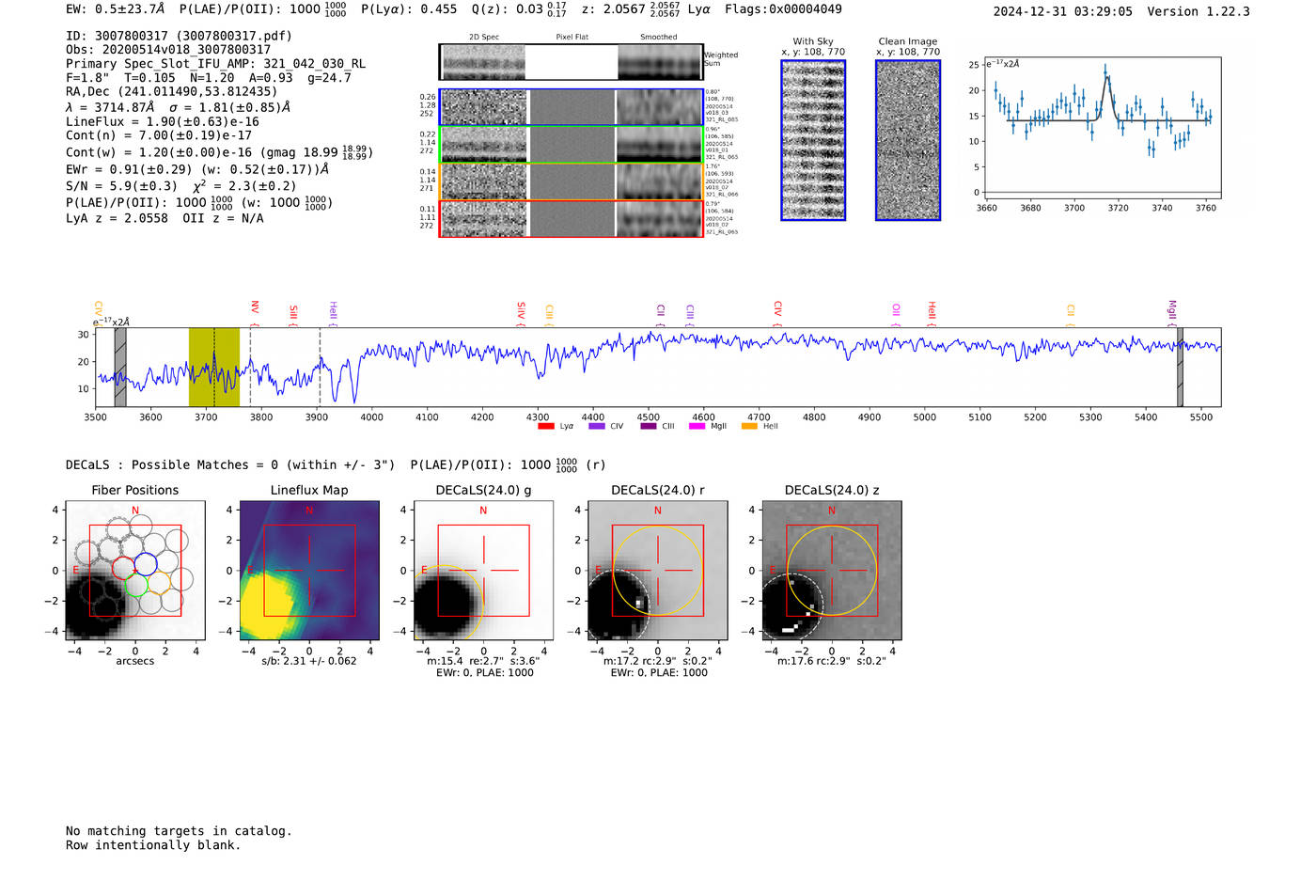1316x896 pixels.
Task: Click the 'm:17.2 rc:2.9" s:0.2"' caption
Action: coord(658,661)
